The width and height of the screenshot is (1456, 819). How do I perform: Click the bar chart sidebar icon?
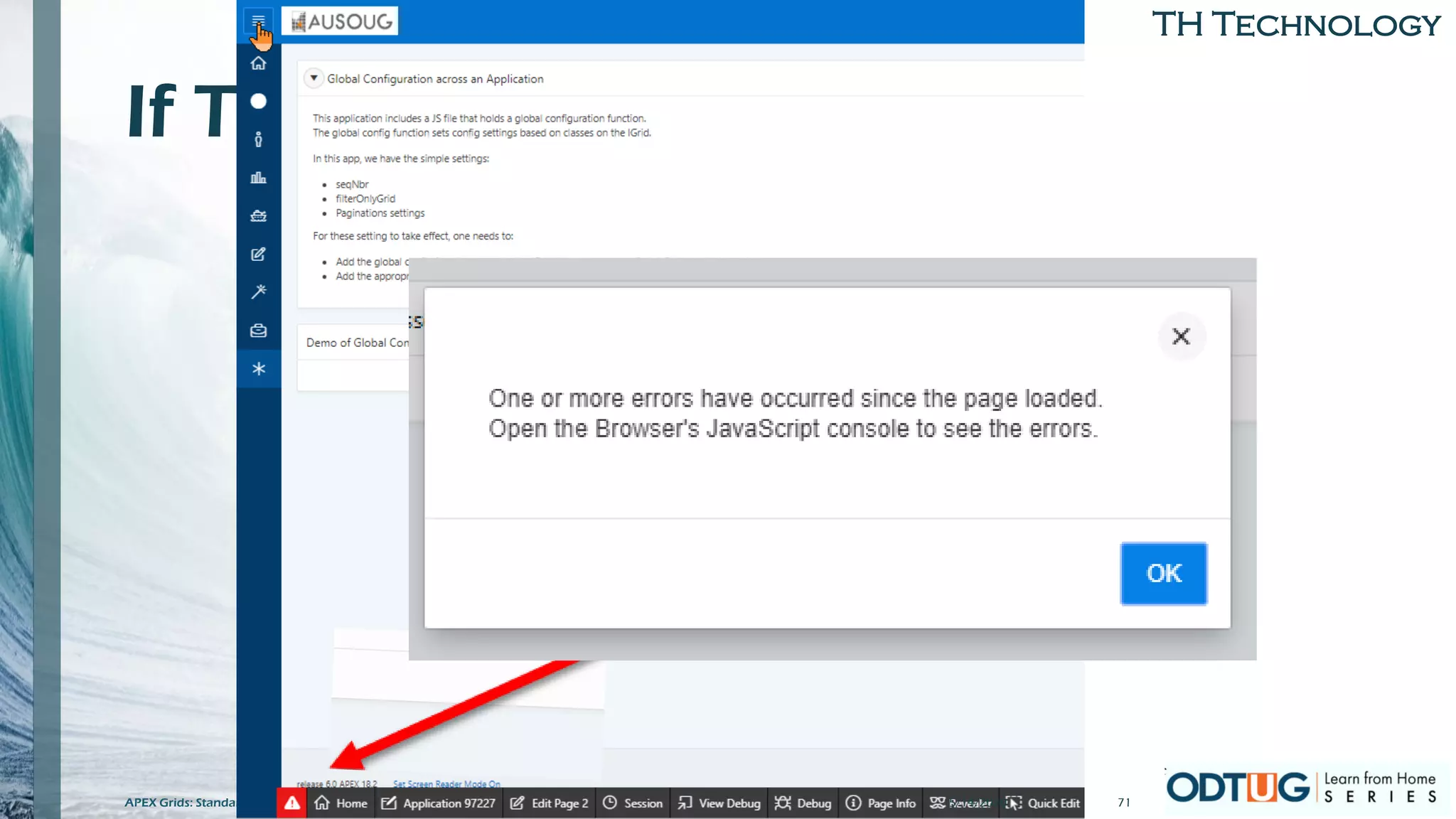pyautogui.click(x=258, y=178)
